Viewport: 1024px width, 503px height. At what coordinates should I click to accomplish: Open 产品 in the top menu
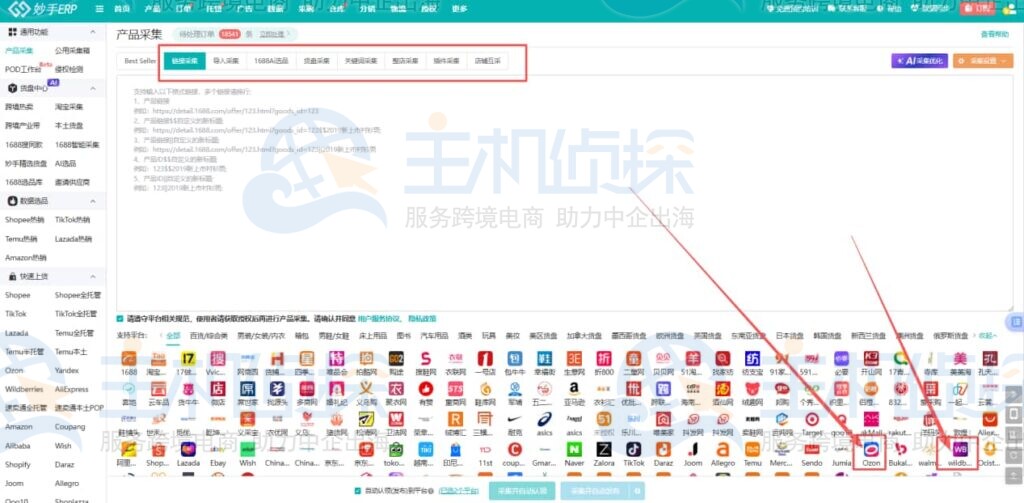pos(152,8)
